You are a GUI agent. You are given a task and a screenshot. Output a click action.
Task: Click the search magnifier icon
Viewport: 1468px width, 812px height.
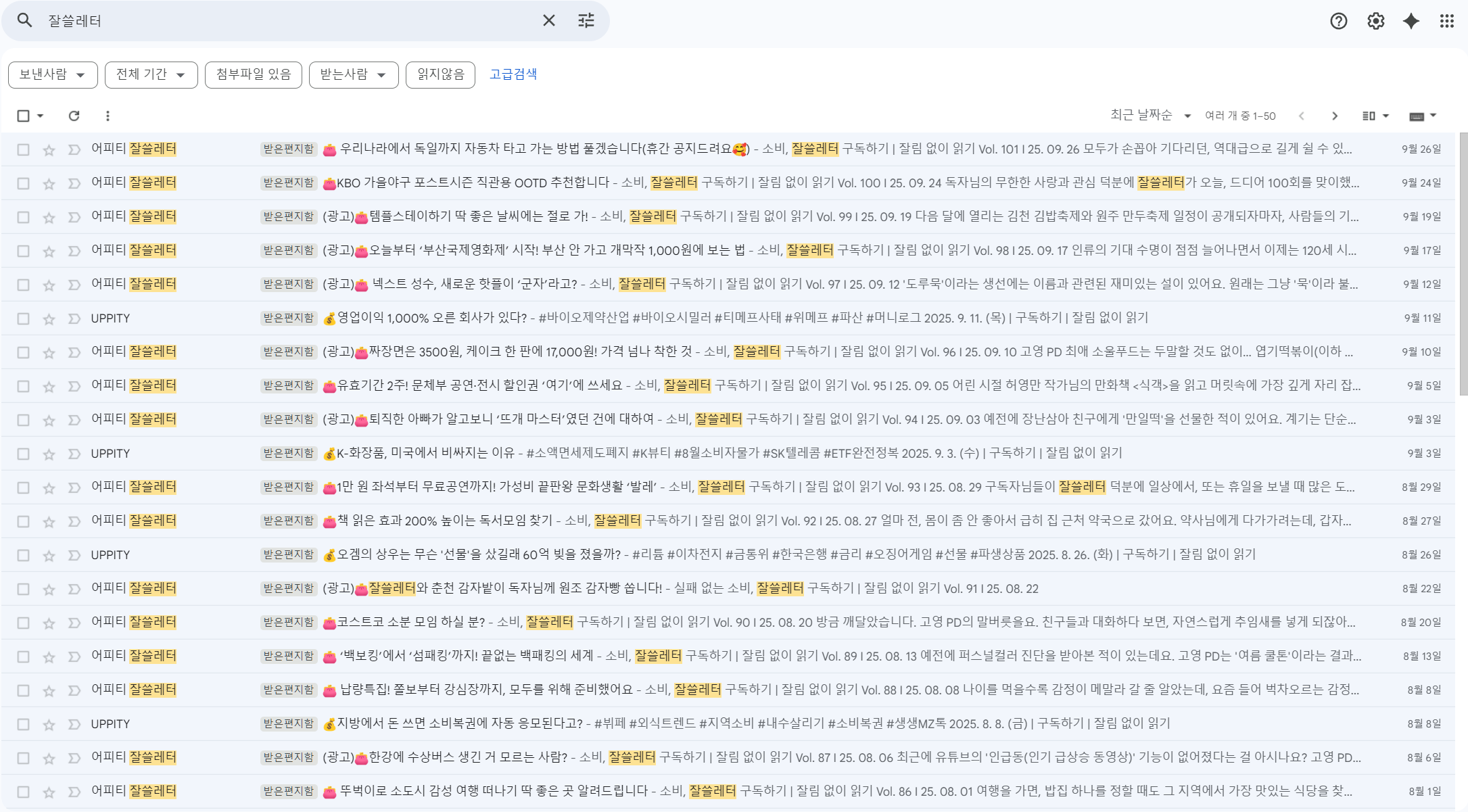pyautogui.click(x=25, y=20)
